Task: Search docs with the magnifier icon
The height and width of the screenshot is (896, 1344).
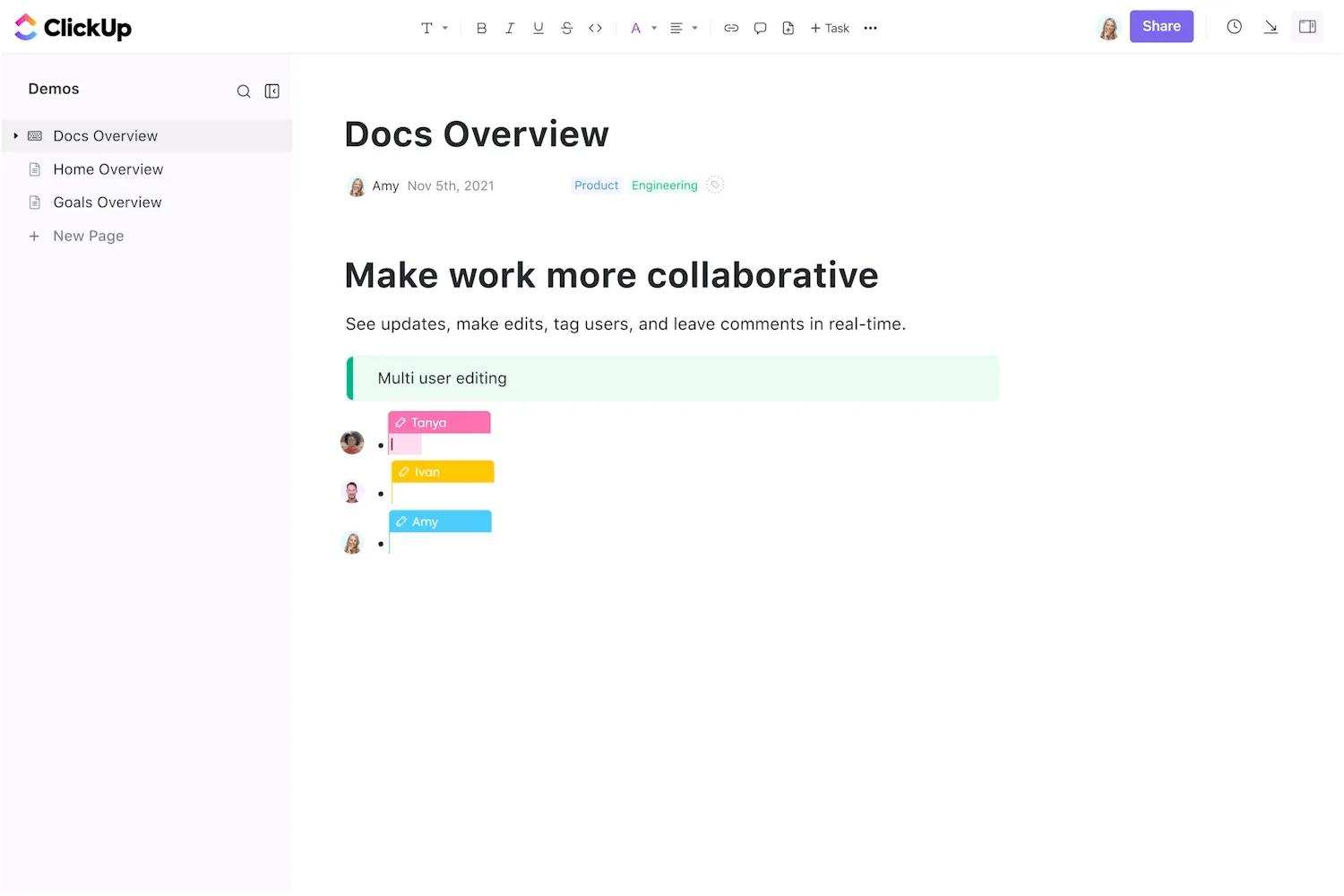Action: 244,91
